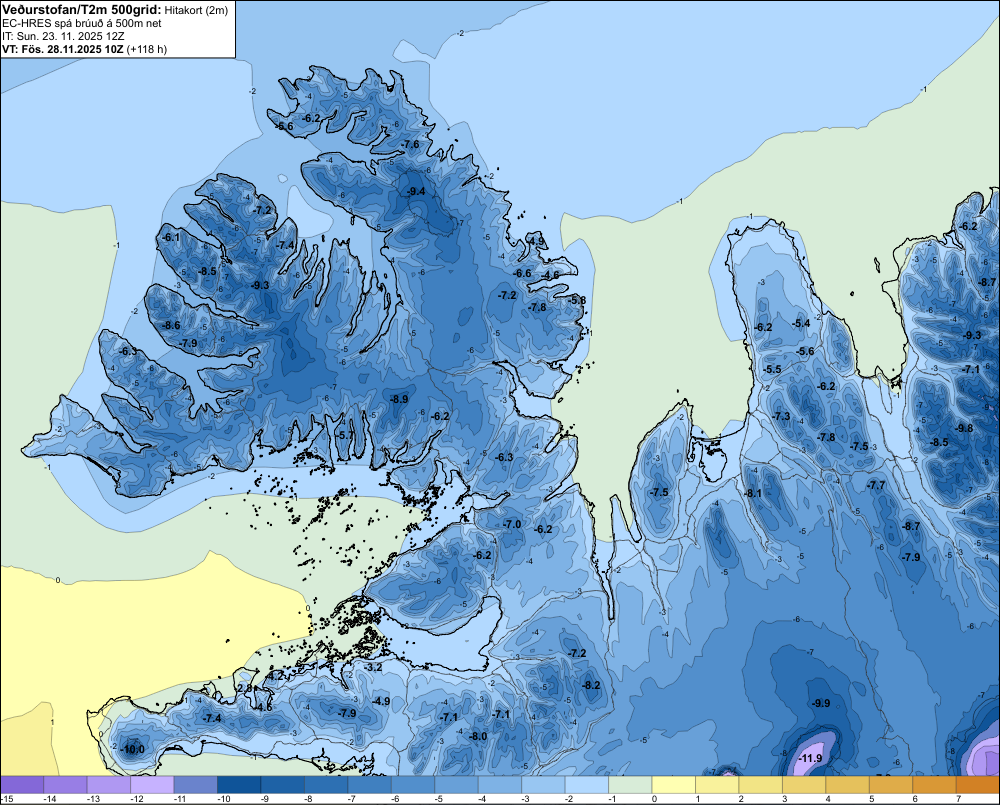The width and height of the screenshot is (1000, 805).
Task: Click the -7.7 temperature label
Action: pyautogui.click(x=876, y=485)
